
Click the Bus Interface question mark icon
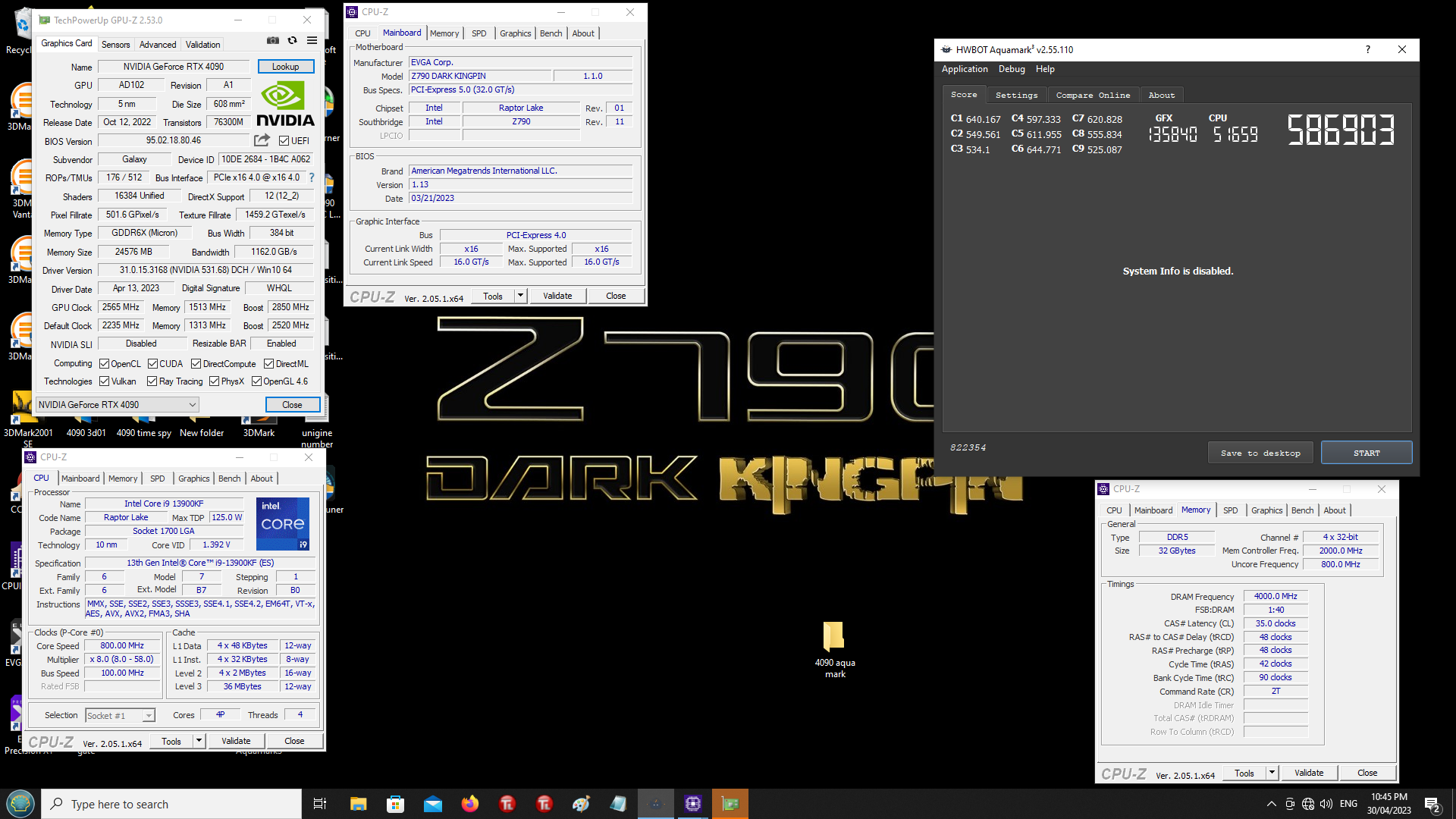tap(311, 177)
